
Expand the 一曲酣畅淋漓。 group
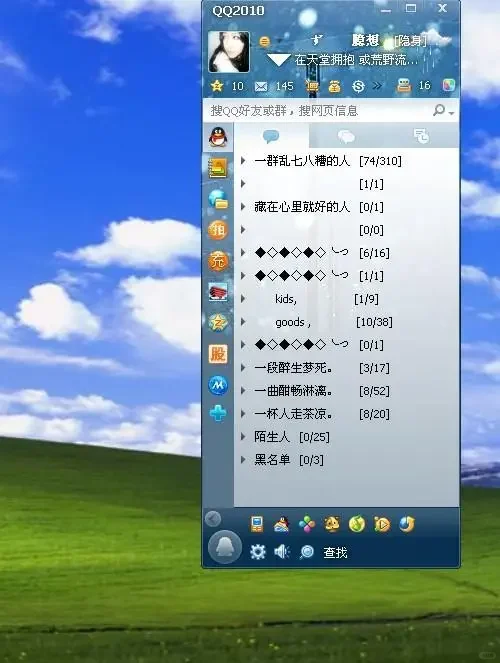(x=243, y=391)
